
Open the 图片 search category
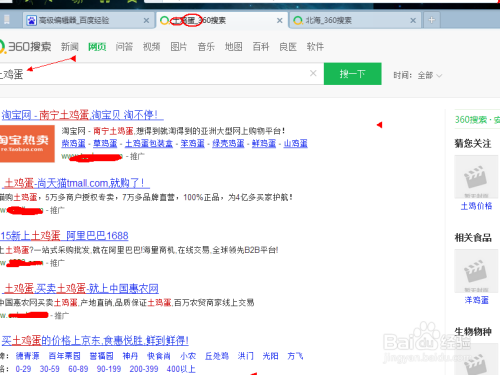179,47
